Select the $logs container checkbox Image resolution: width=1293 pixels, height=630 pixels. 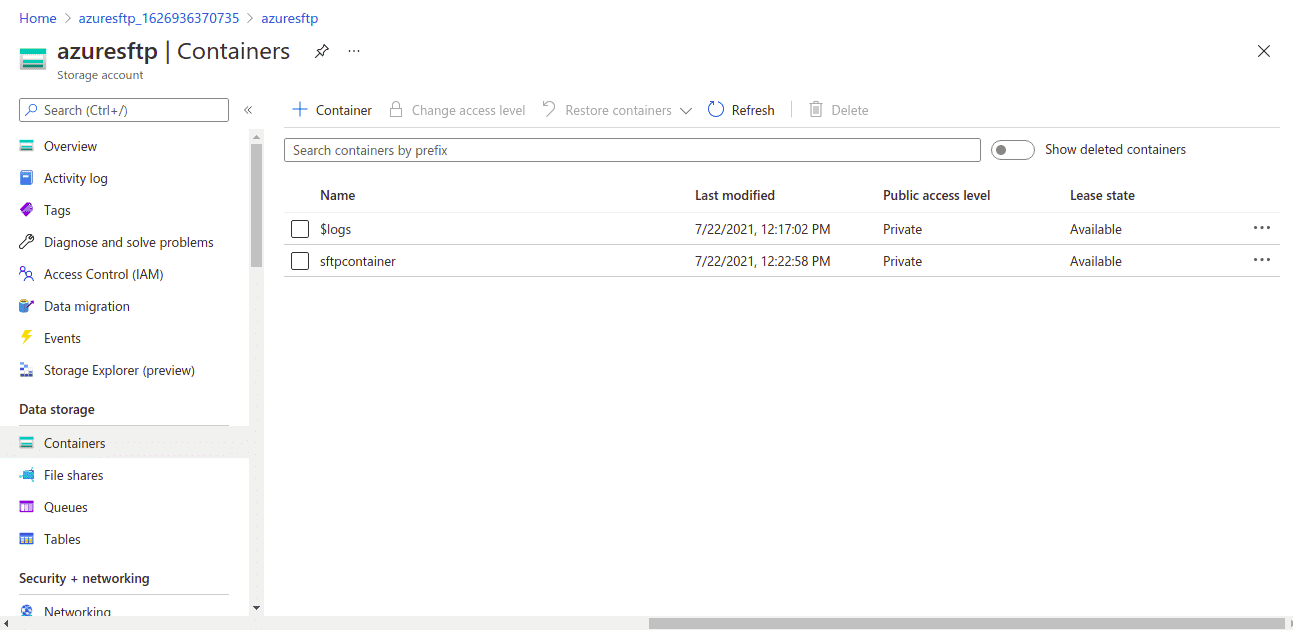(300, 229)
